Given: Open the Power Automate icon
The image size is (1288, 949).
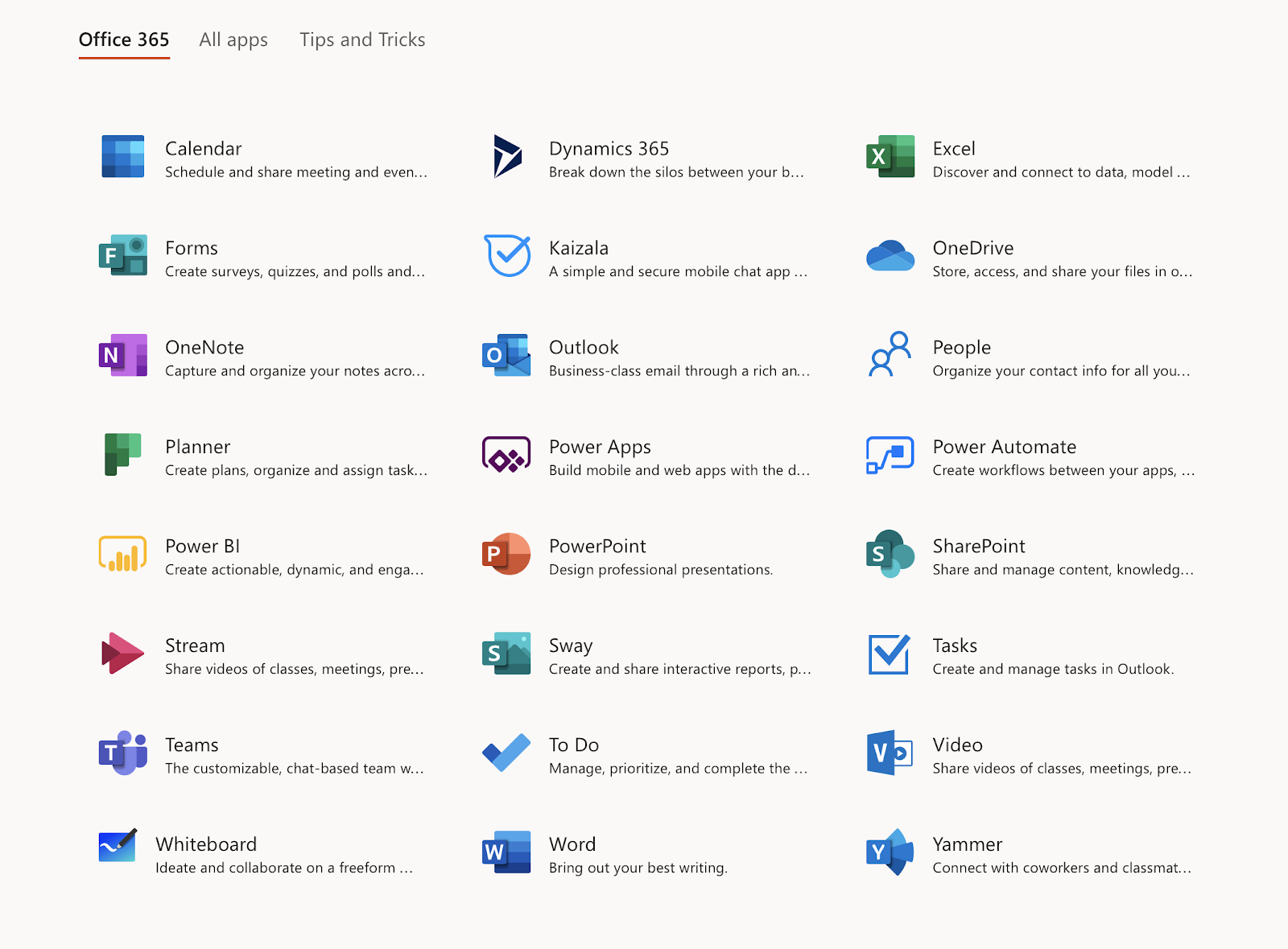Looking at the screenshot, I should click(890, 455).
